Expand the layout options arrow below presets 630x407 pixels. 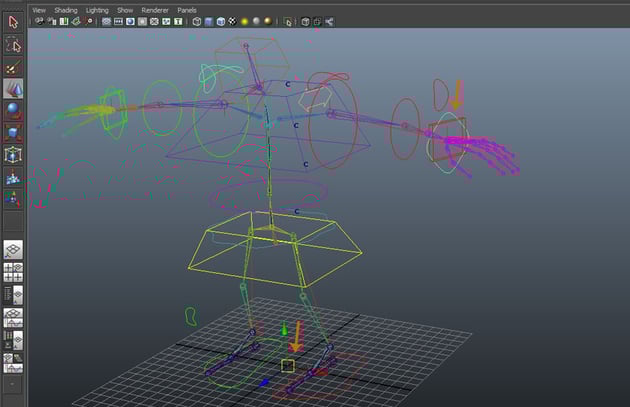(x=14, y=382)
